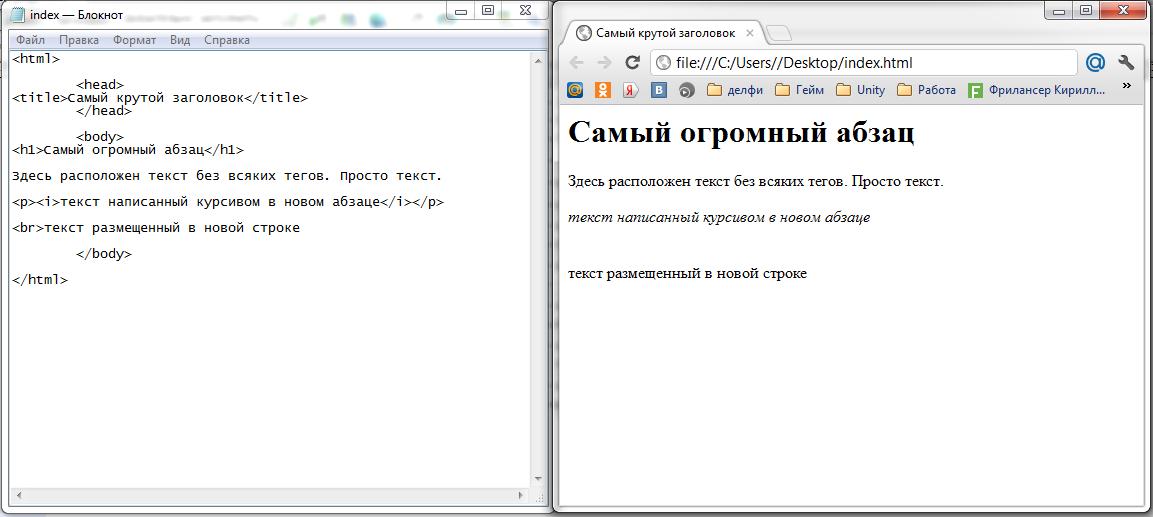The image size is (1153, 517).
Task: Click the 'Самый огромный абзац' heading in browser
Action: click(742, 134)
